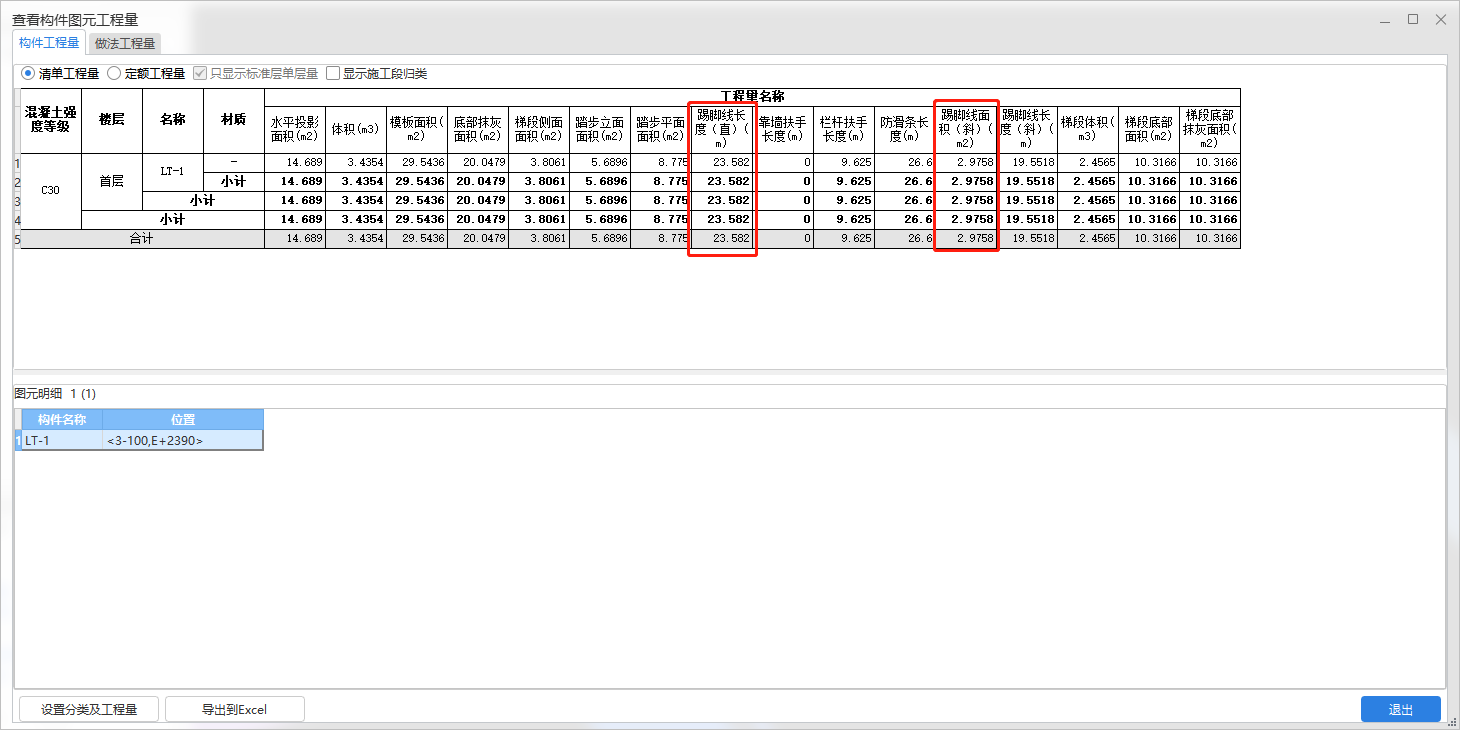Toggle 只显示标准层单层量 checkbox
Screen dimensions: 1460x730
255,73
